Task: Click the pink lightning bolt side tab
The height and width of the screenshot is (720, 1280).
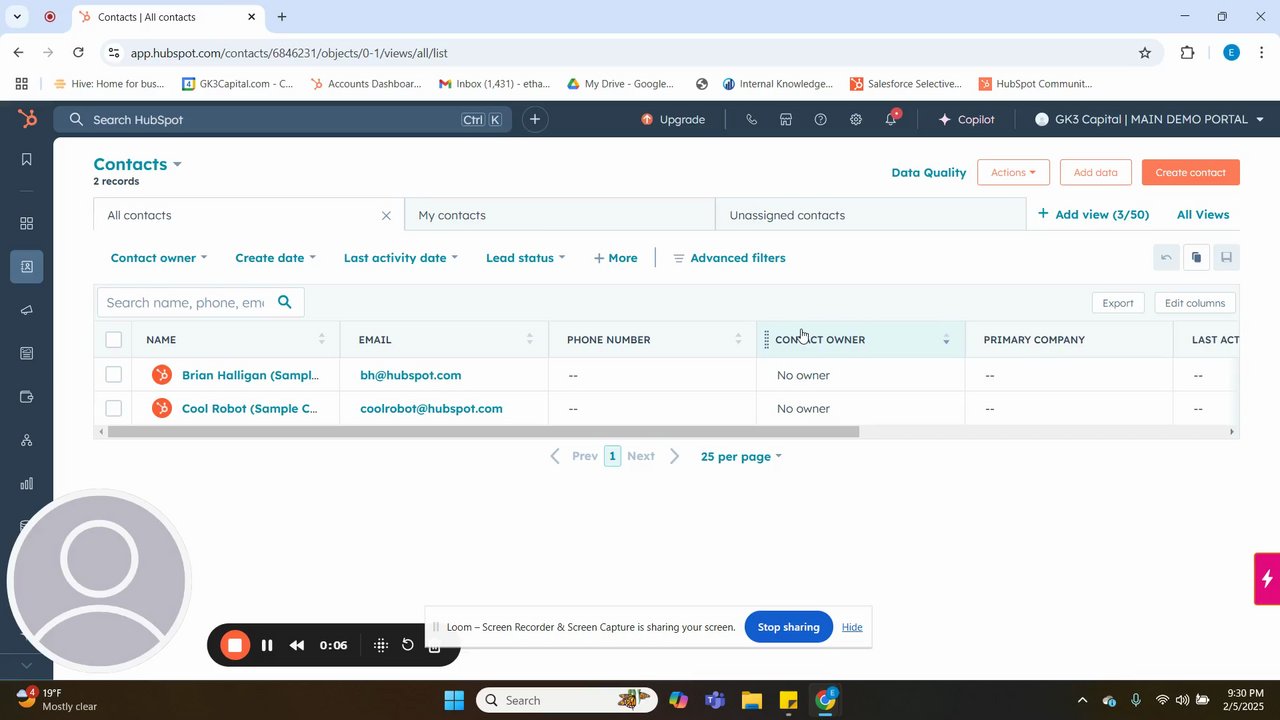Action: (x=1267, y=579)
